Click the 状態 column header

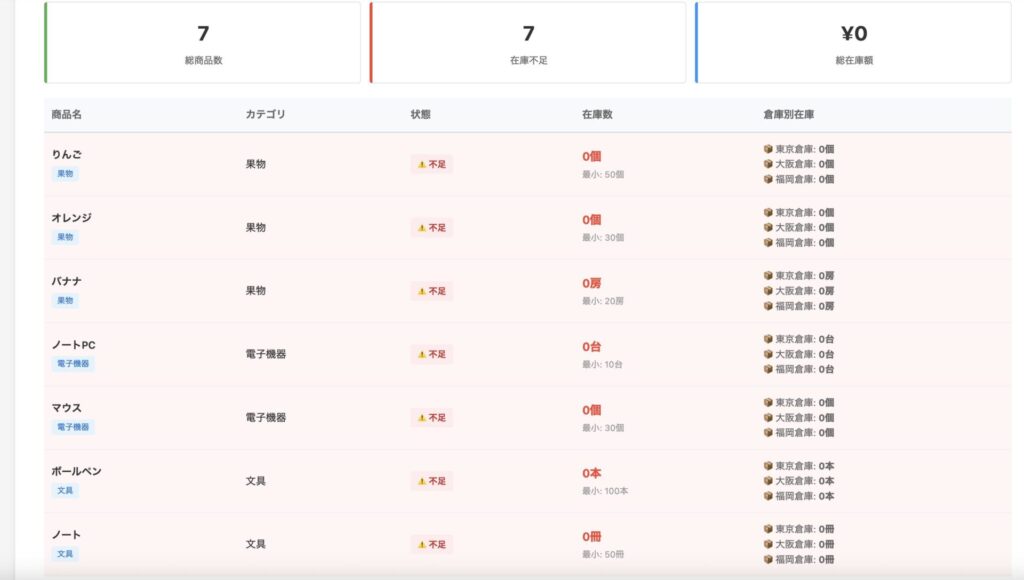pos(421,115)
